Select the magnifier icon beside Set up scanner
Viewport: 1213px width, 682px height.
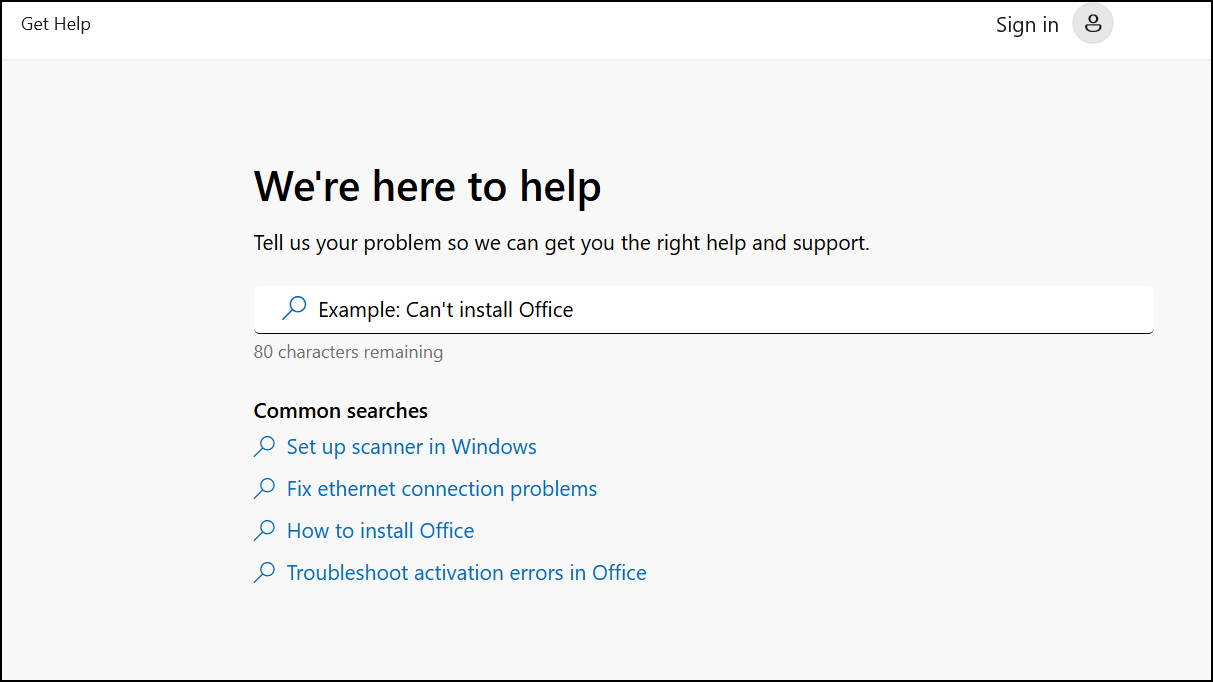tap(265, 447)
